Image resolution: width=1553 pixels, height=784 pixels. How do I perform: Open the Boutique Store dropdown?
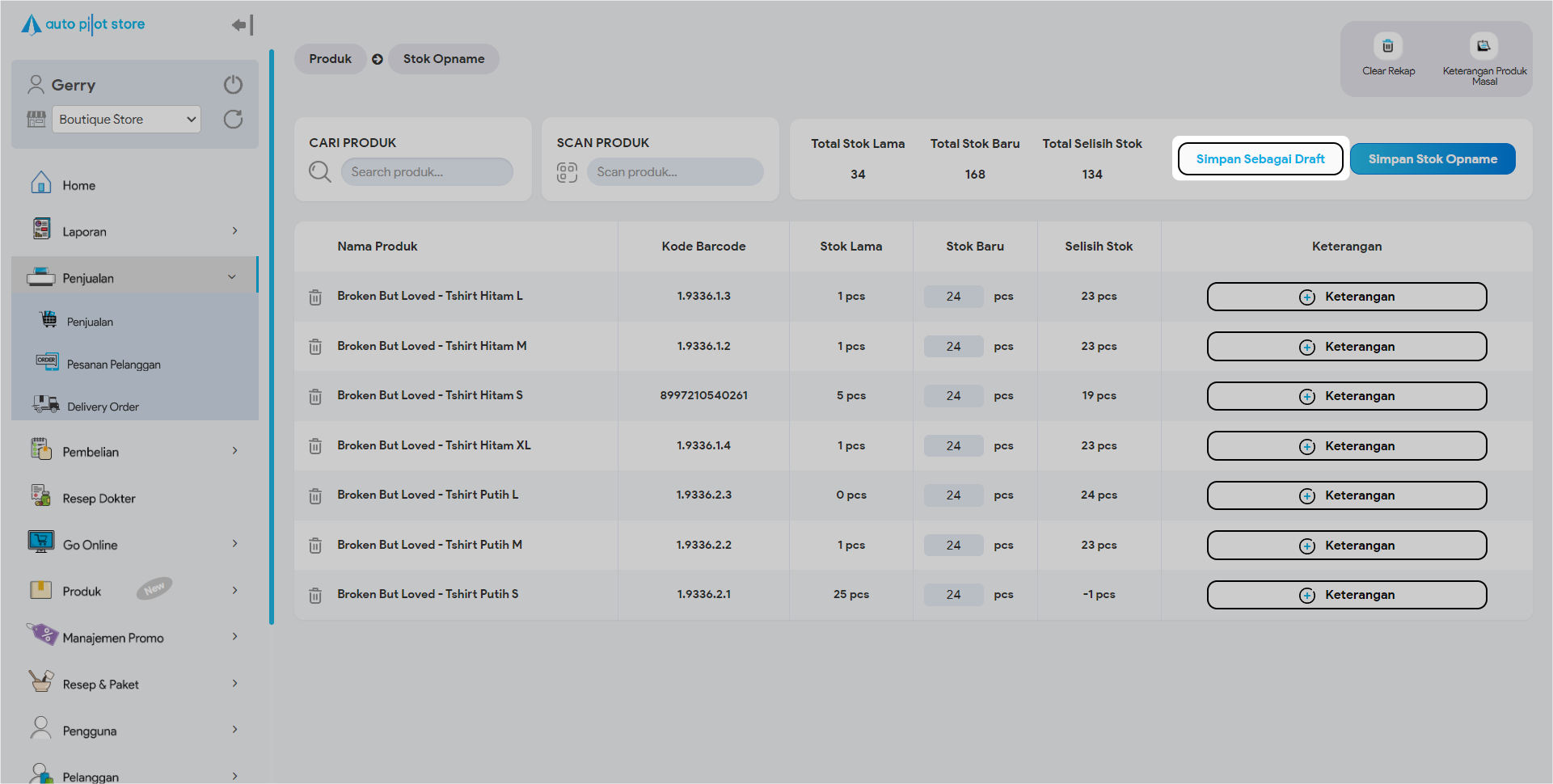[x=126, y=120]
